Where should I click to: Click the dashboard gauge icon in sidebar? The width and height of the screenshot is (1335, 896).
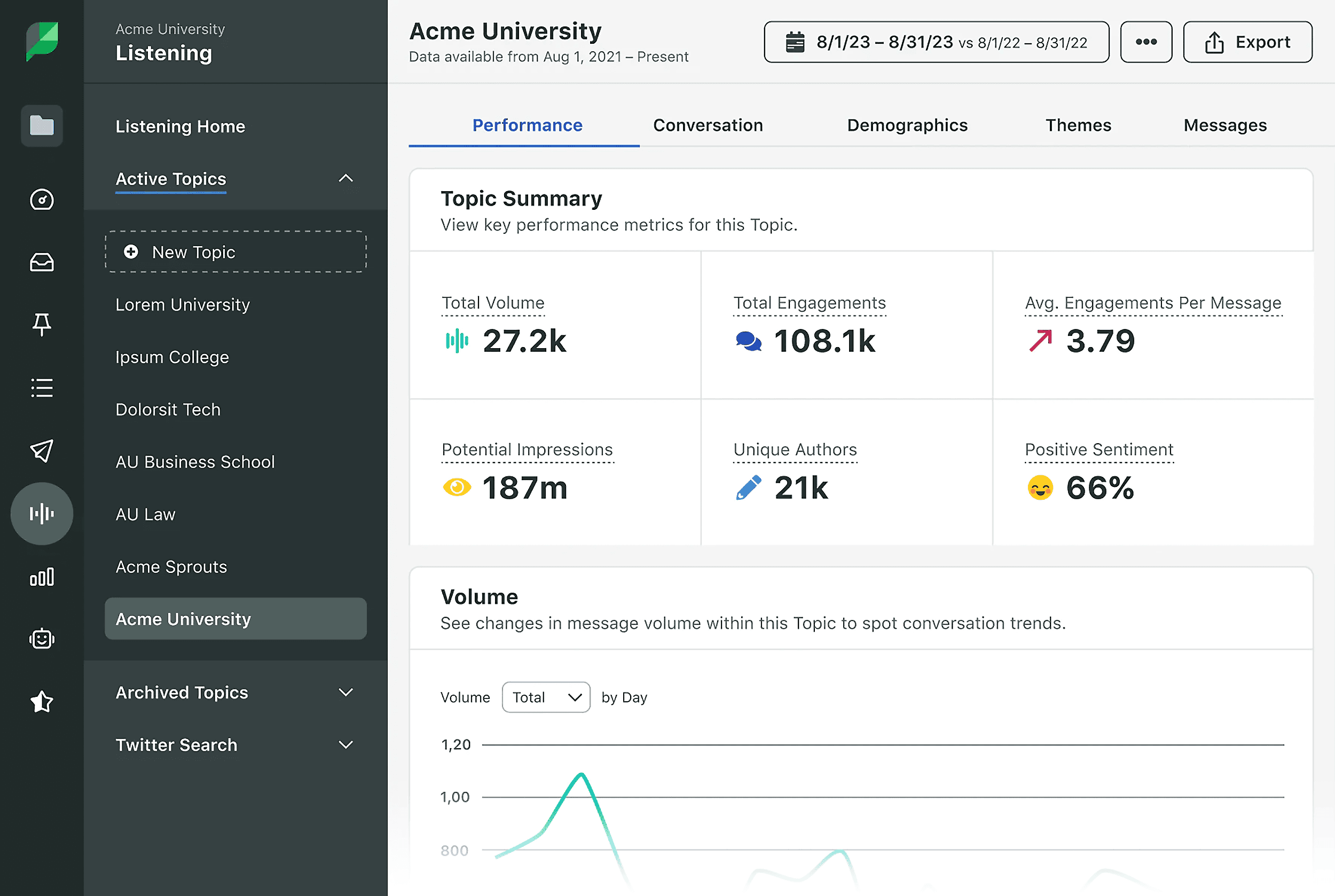[x=42, y=199]
